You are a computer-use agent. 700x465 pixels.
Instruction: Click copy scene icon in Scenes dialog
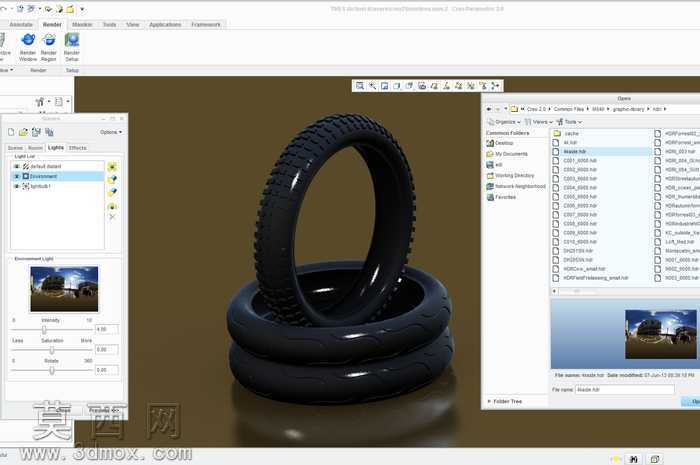49,132
